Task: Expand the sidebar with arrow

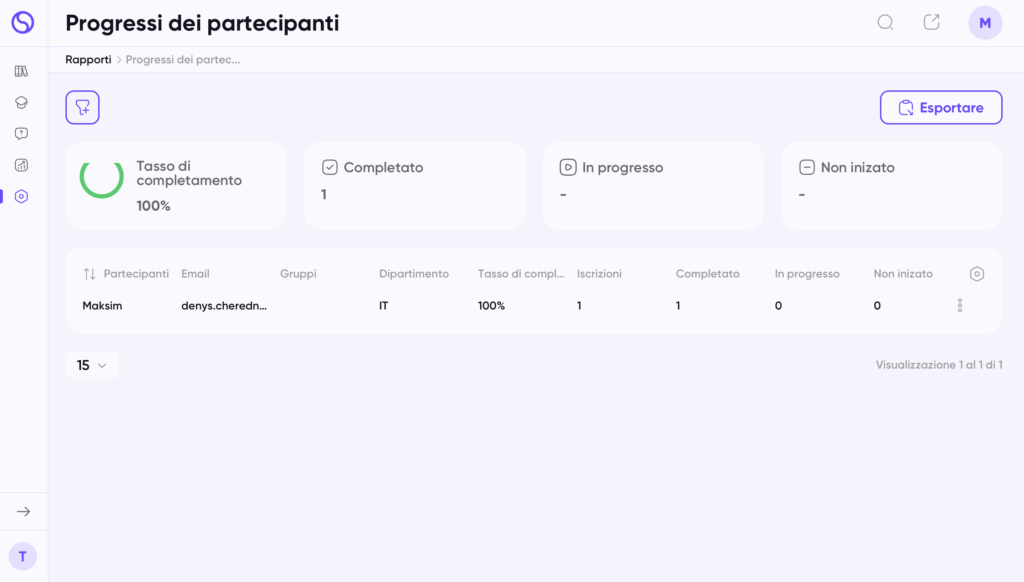Action: point(24,511)
